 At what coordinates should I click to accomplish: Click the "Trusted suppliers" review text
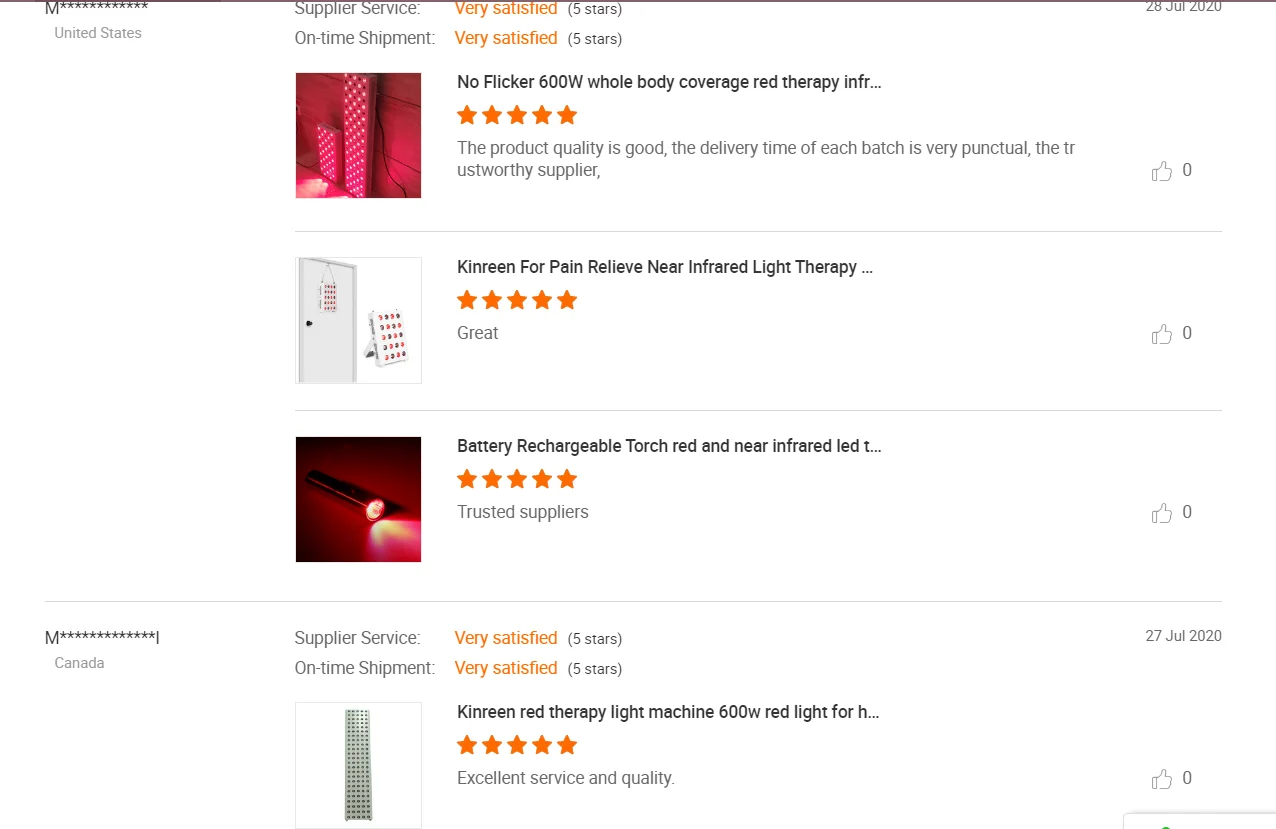[x=522, y=512]
